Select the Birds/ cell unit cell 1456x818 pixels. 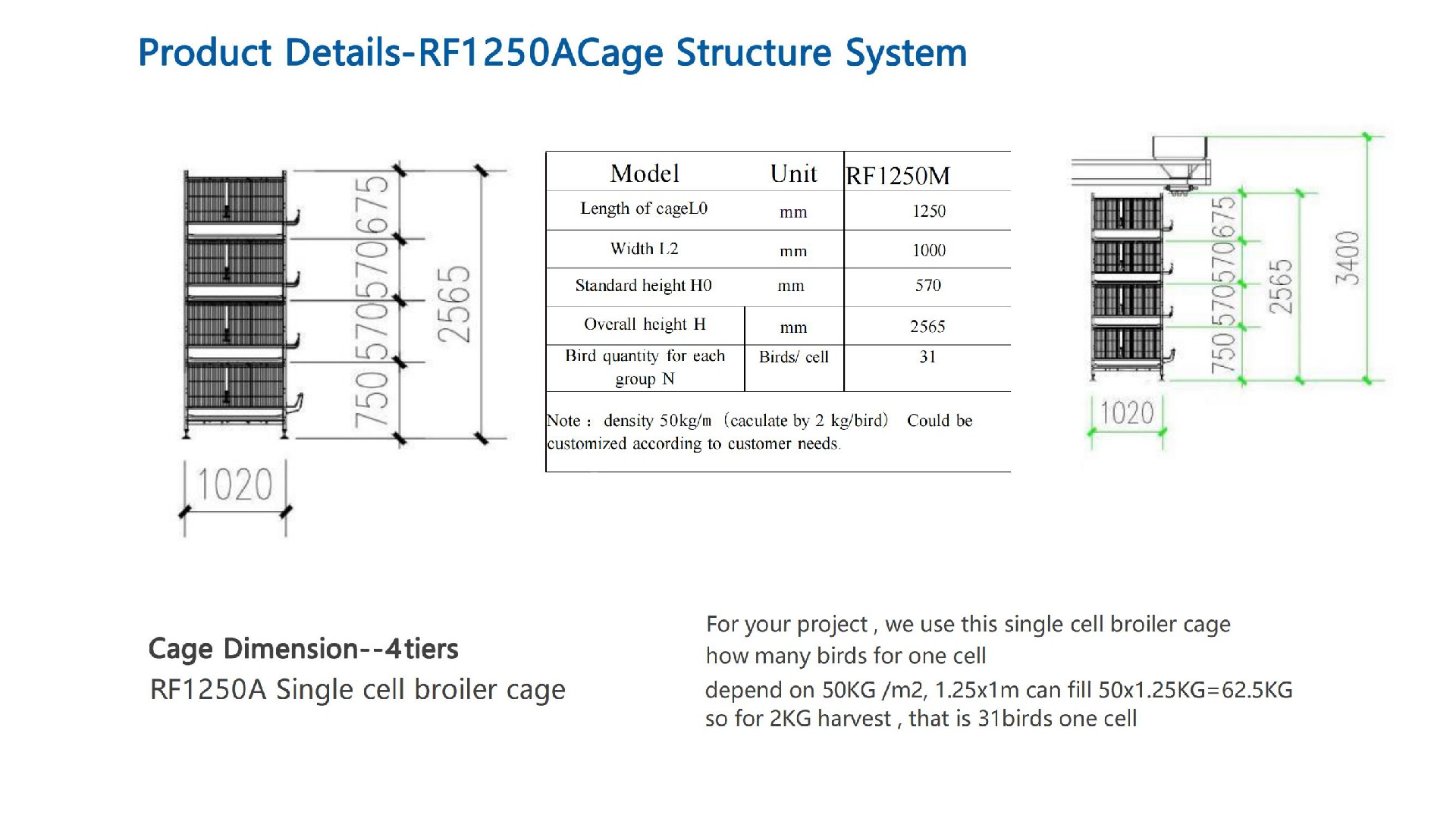pyautogui.click(x=793, y=357)
